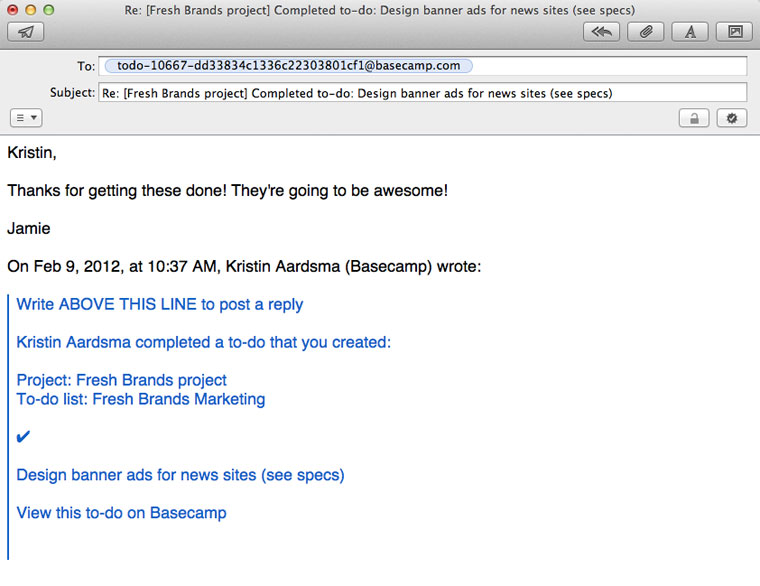
Task: Open the photo browser toolbar icon
Action: click(734, 32)
